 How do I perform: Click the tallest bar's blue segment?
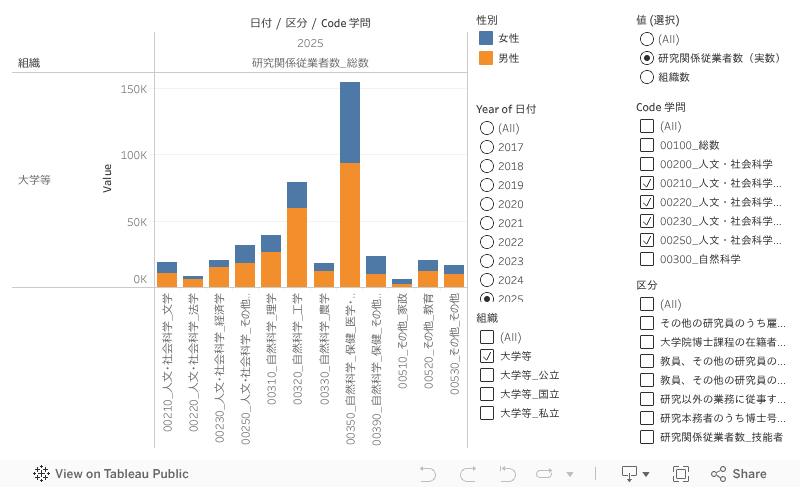click(x=350, y=122)
